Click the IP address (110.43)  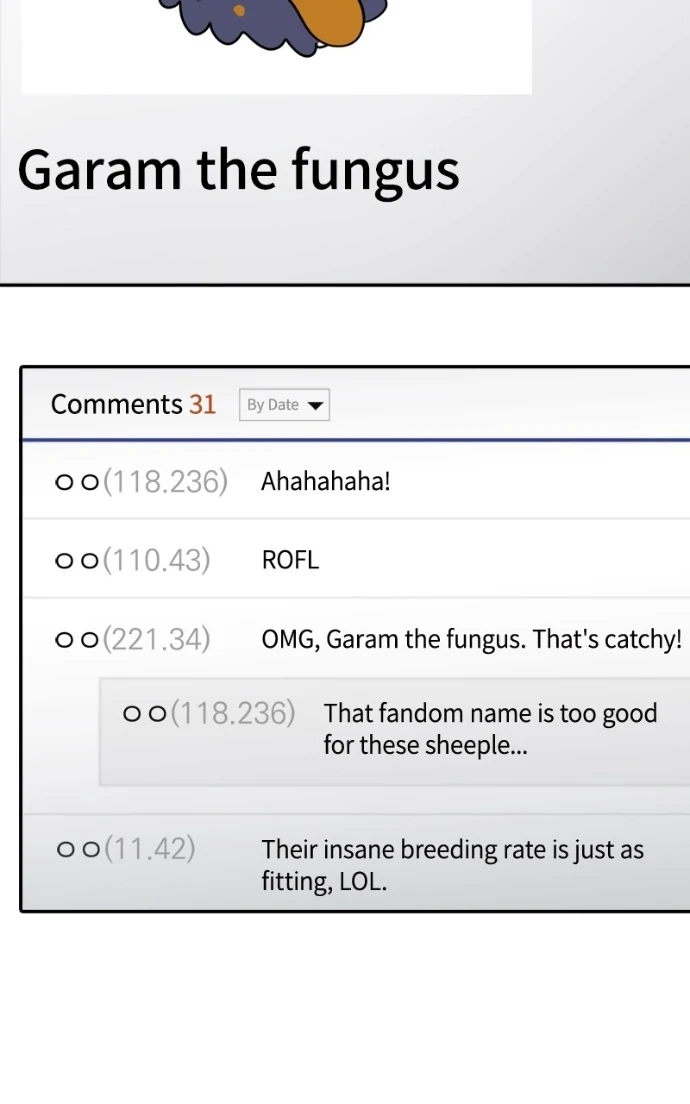click(157, 560)
